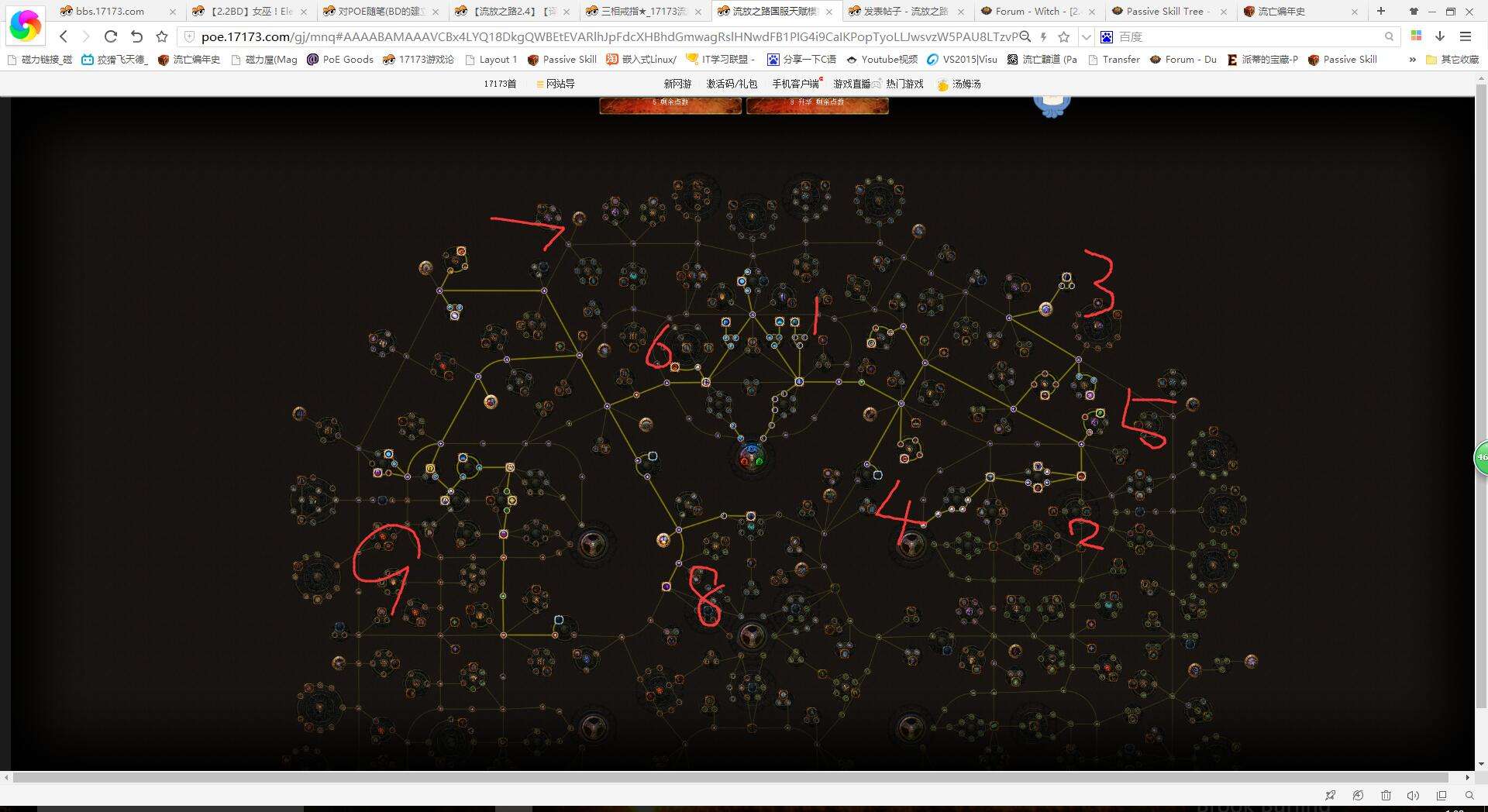The image size is (1488, 812).
Task: Click the 剩余点数 remaining points banner
Action: 670,105
